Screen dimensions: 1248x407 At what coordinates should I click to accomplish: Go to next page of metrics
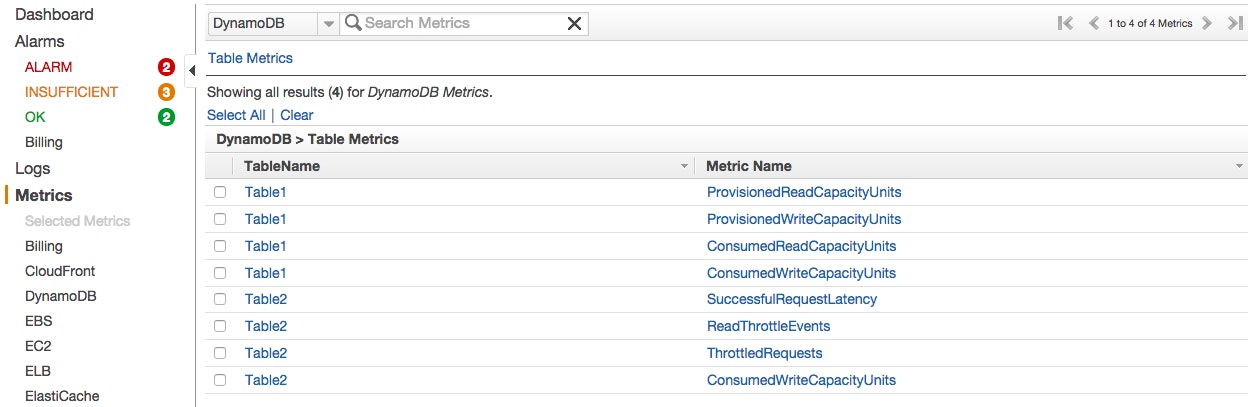click(x=1207, y=23)
